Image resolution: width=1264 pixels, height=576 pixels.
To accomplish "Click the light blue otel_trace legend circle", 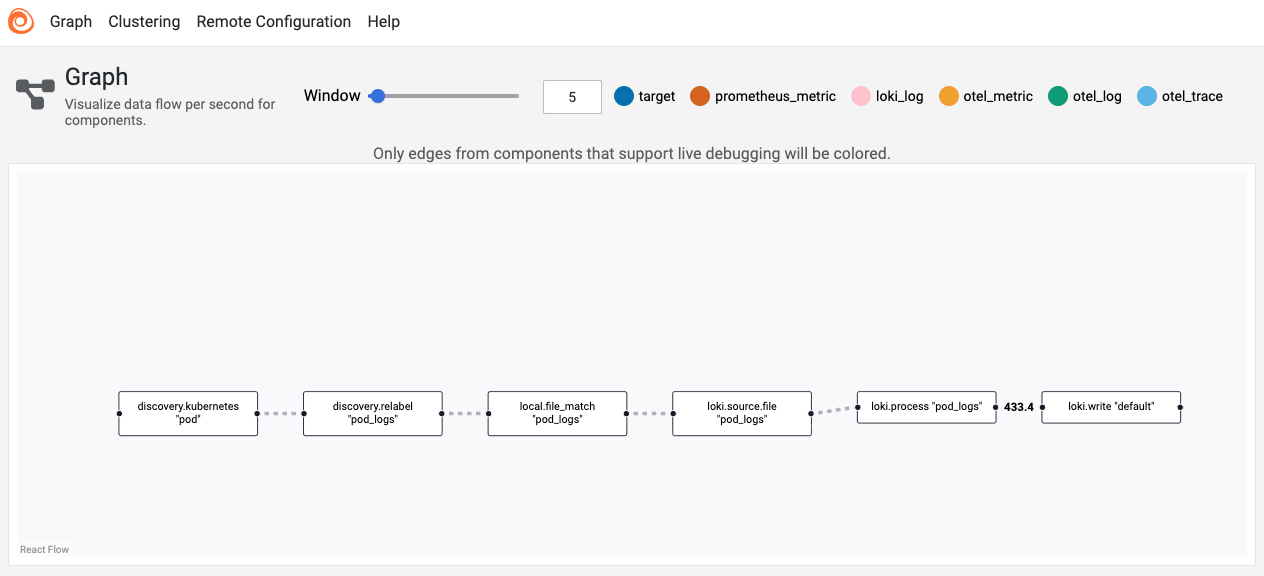I will pyautogui.click(x=1147, y=96).
